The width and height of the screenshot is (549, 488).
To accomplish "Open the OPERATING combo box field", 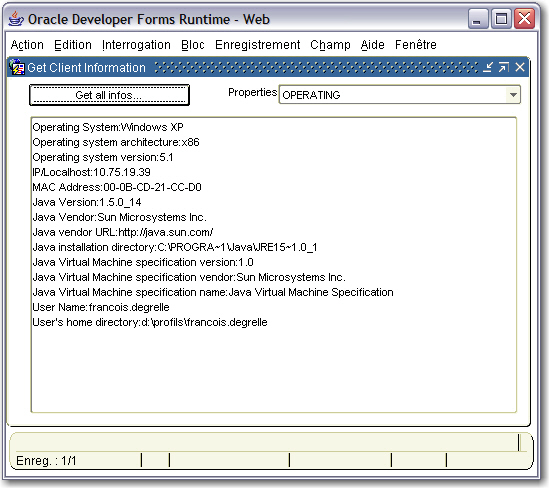I will tap(399, 95).
